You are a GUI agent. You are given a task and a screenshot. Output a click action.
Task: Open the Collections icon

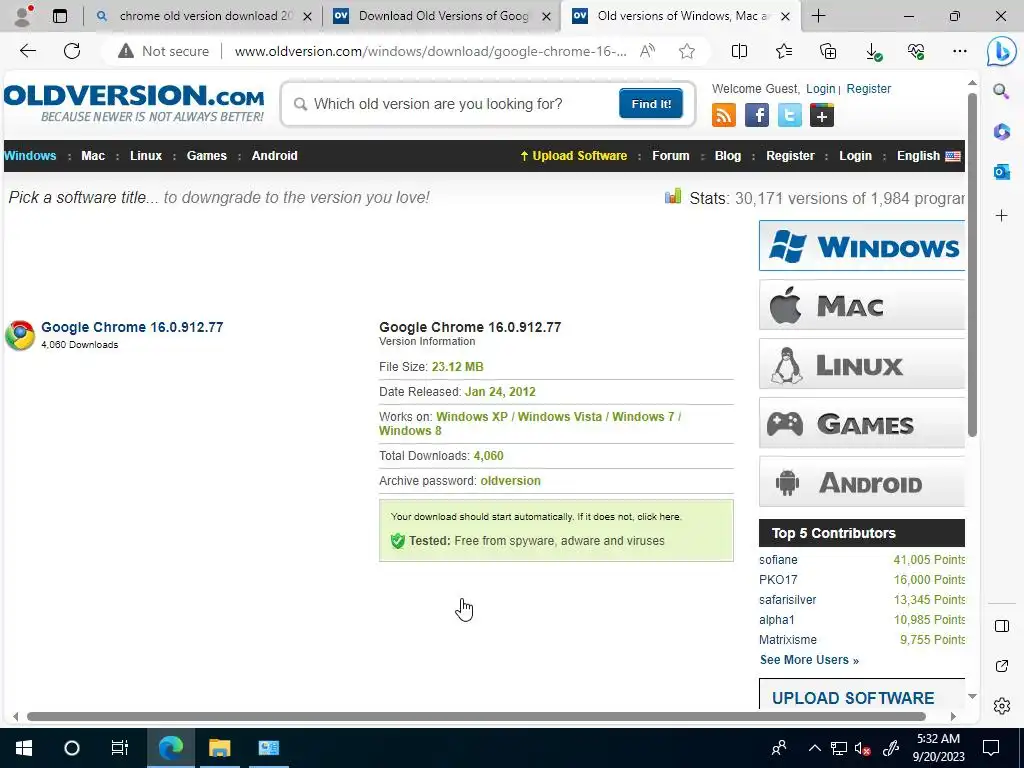click(828, 51)
